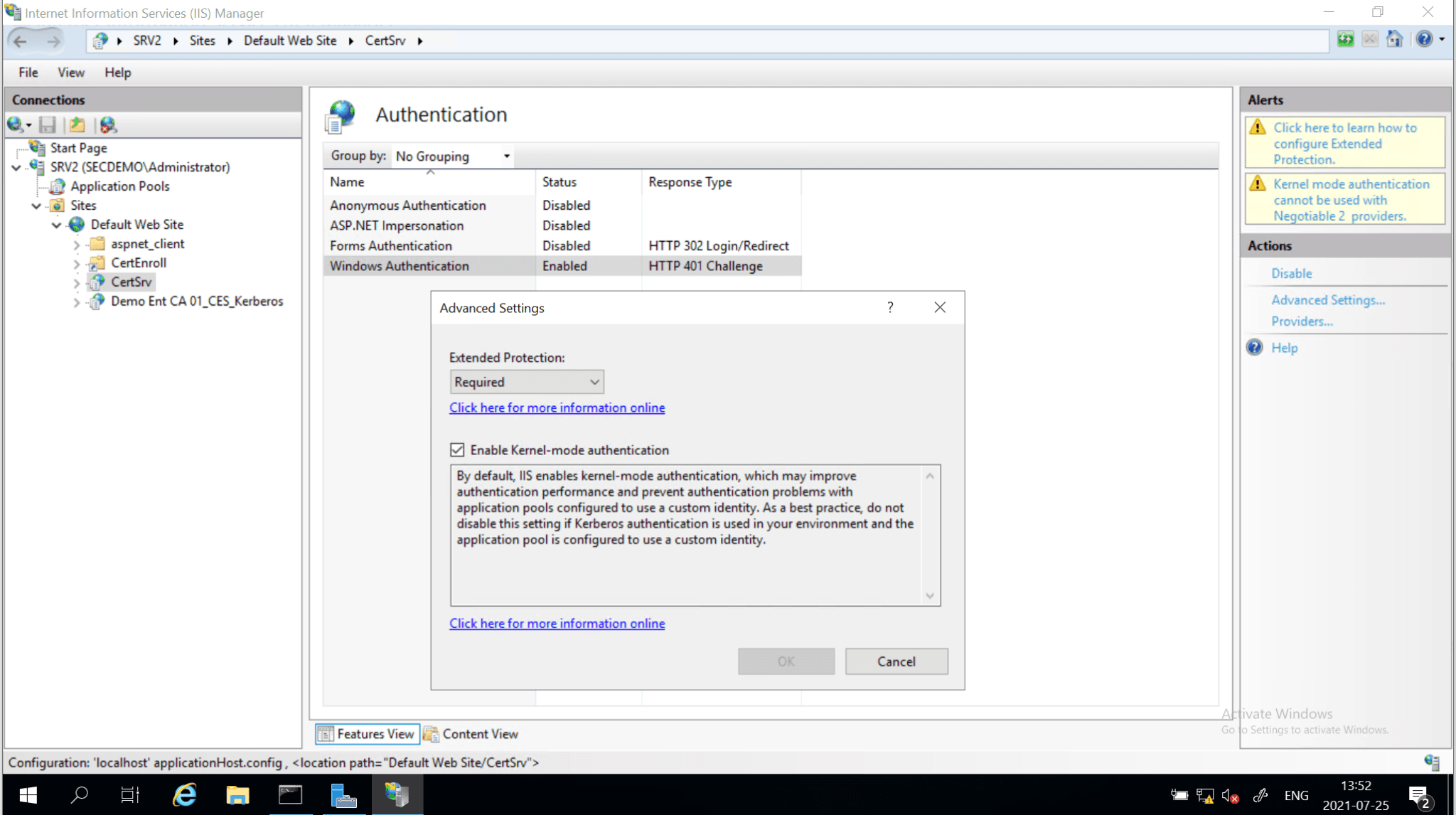Click scroll down arrow in description box

(x=930, y=596)
